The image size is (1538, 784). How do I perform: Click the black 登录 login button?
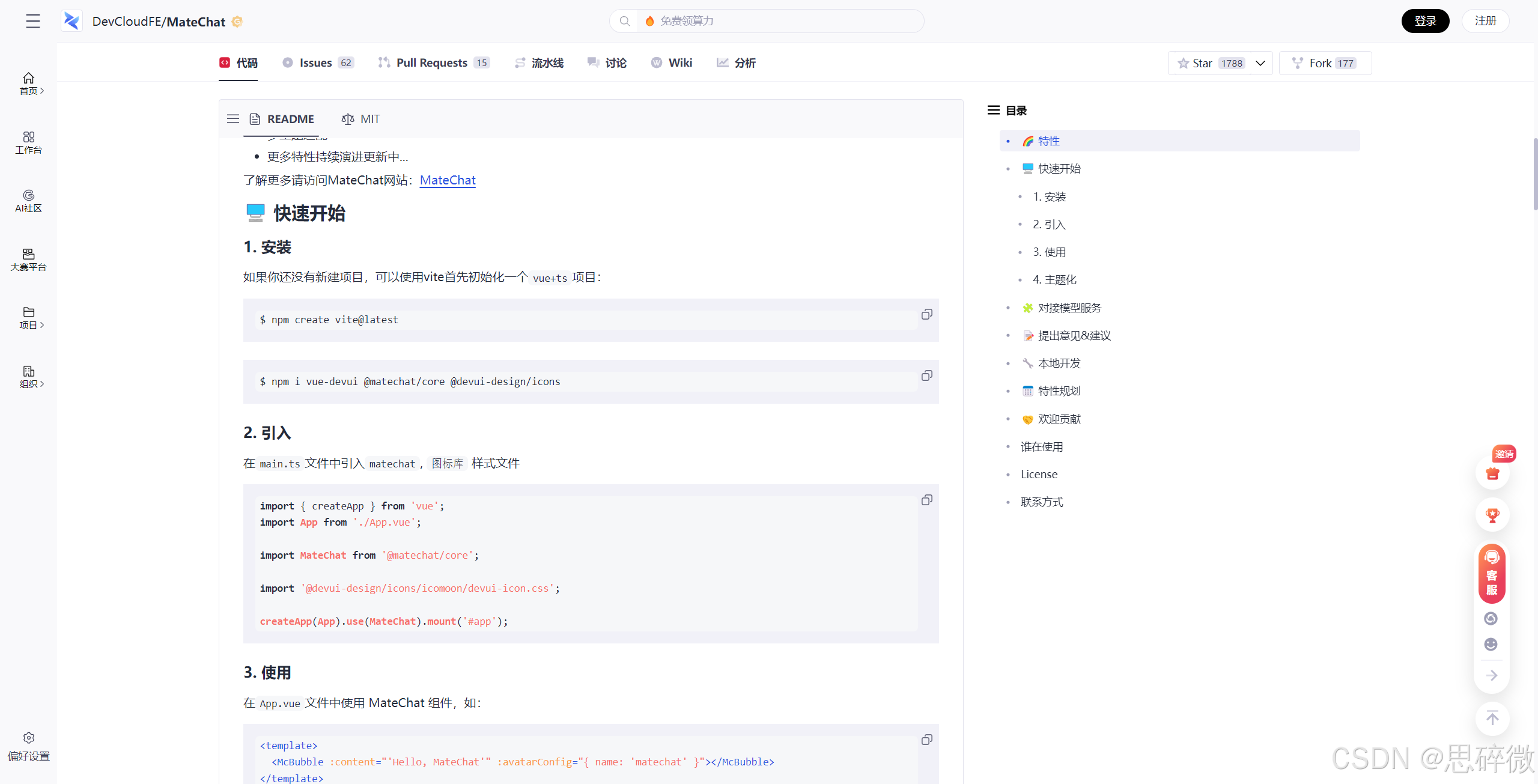(1425, 21)
